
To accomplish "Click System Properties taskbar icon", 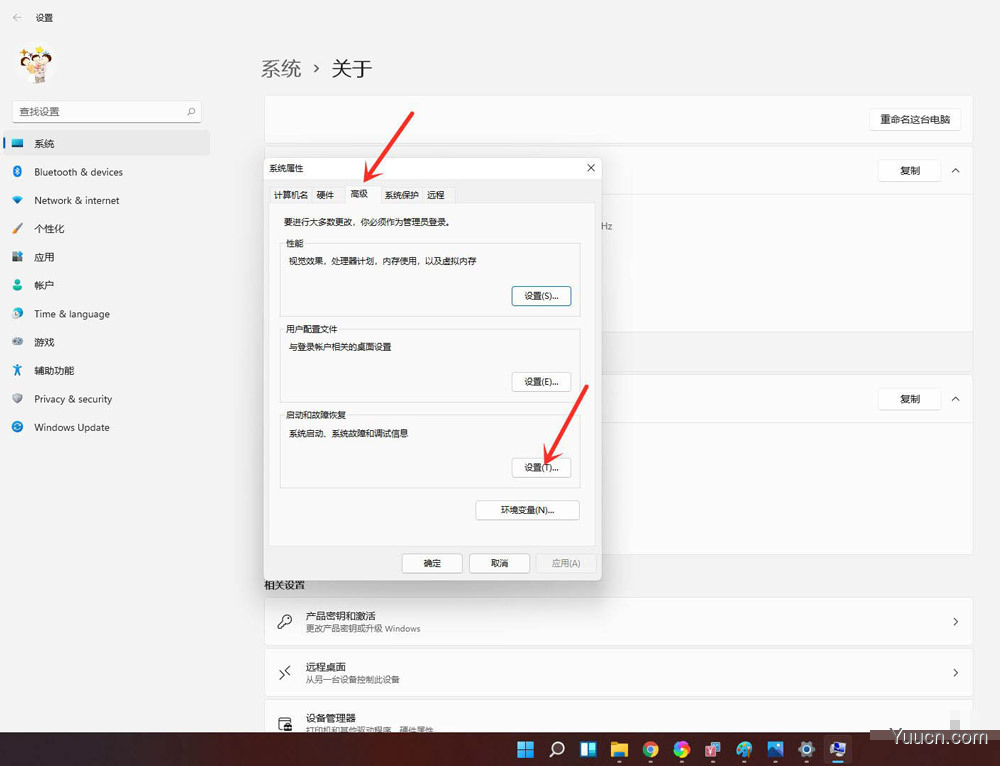I will point(837,749).
